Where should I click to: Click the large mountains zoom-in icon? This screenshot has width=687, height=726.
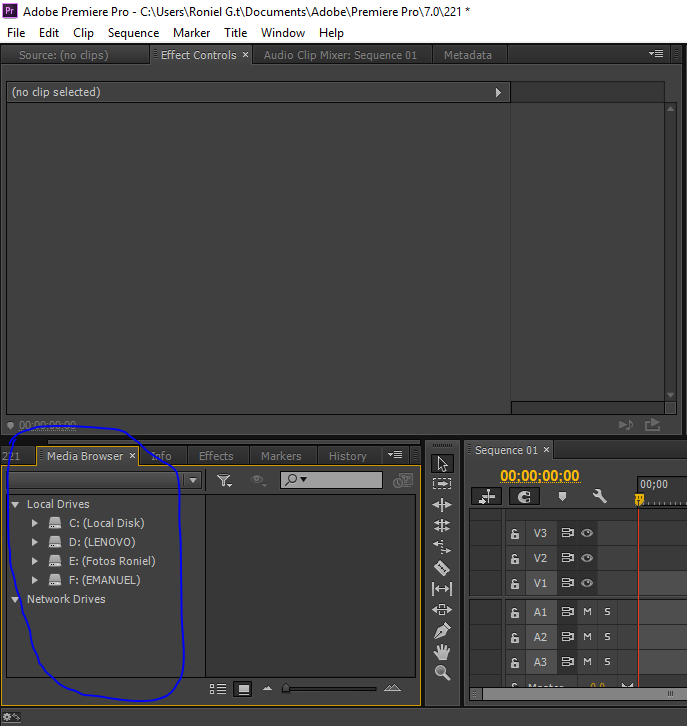click(x=392, y=688)
